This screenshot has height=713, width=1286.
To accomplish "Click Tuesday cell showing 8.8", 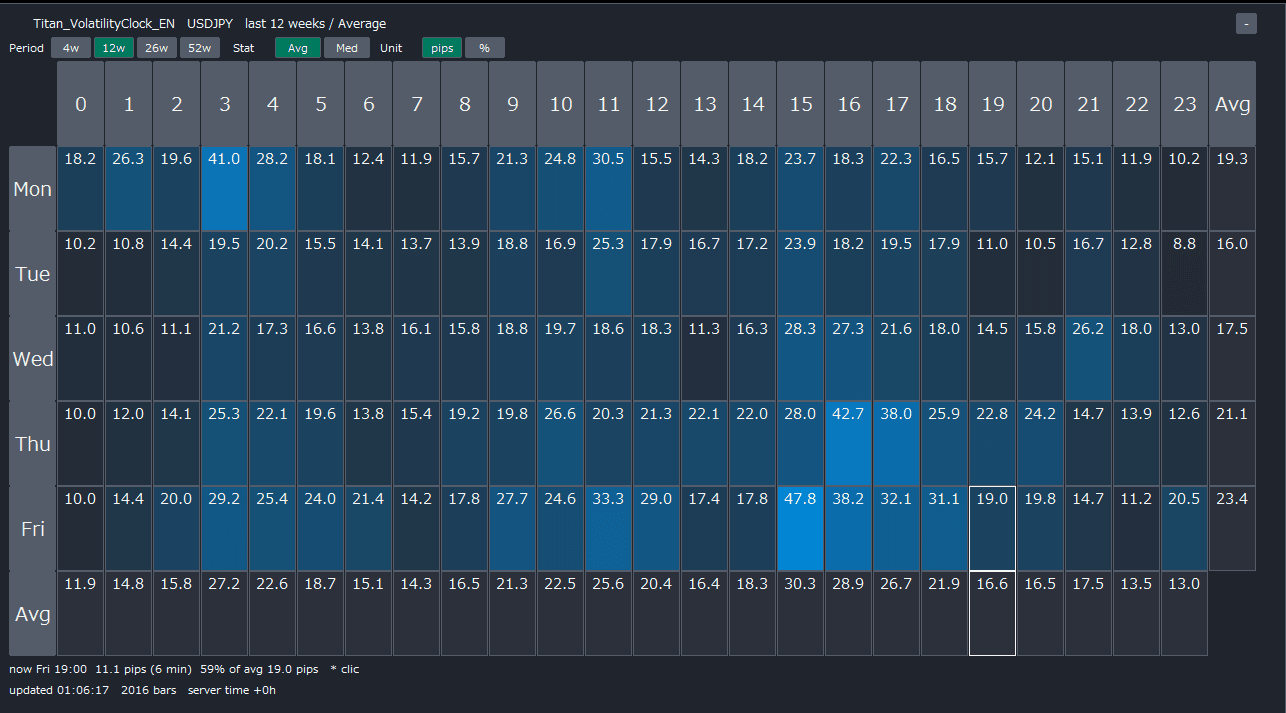I will point(1185,274).
